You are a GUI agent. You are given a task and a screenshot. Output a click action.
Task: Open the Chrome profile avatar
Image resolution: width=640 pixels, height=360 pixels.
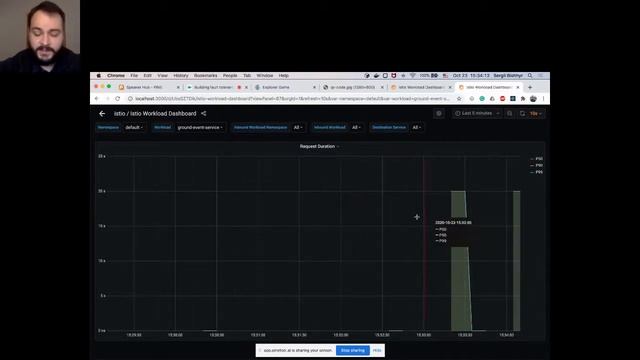pos(533,99)
